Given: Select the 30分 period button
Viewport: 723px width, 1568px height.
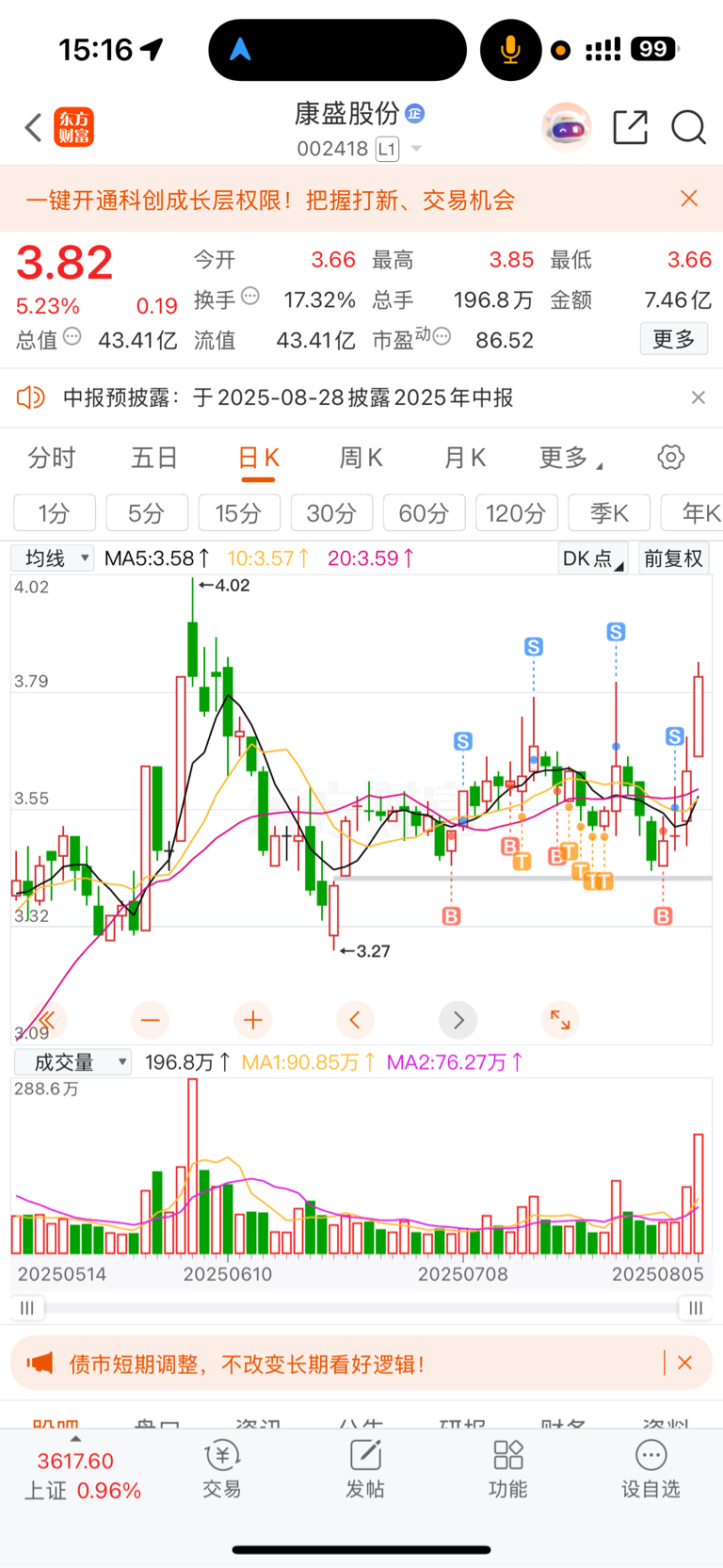Looking at the screenshot, I should click(x=331, y=513).
